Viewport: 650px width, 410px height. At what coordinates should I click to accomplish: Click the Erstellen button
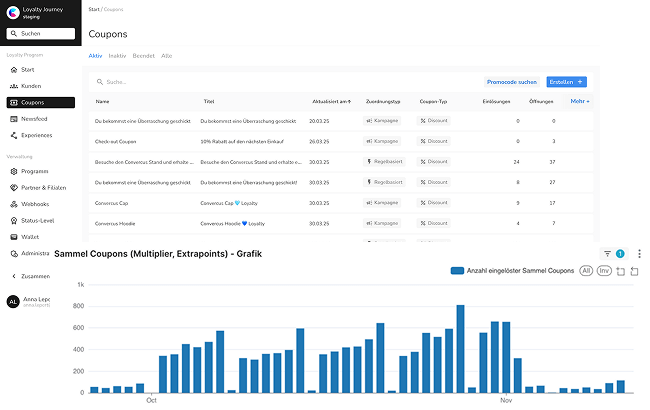(x=566, y=82)
